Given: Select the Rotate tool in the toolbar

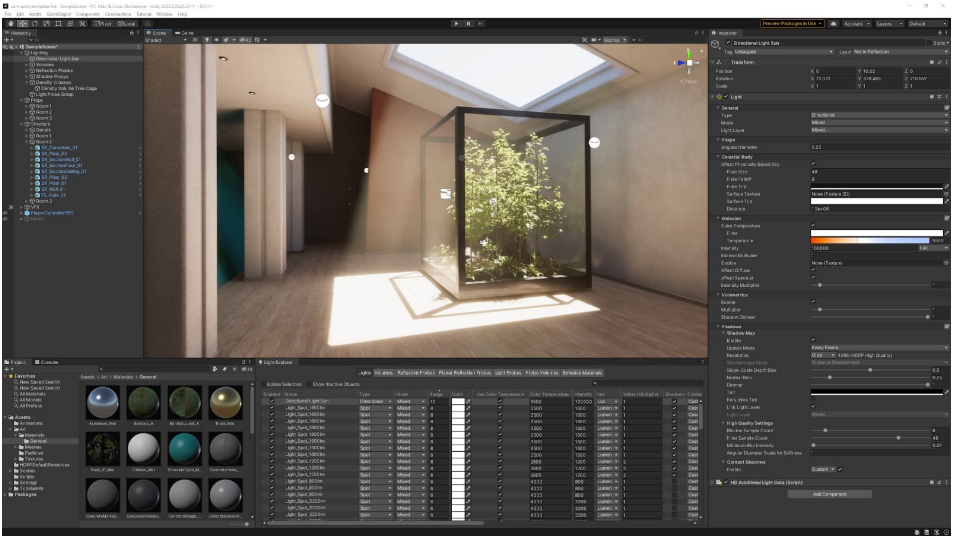Looking at the screenshot, I should tap(36, 22).
